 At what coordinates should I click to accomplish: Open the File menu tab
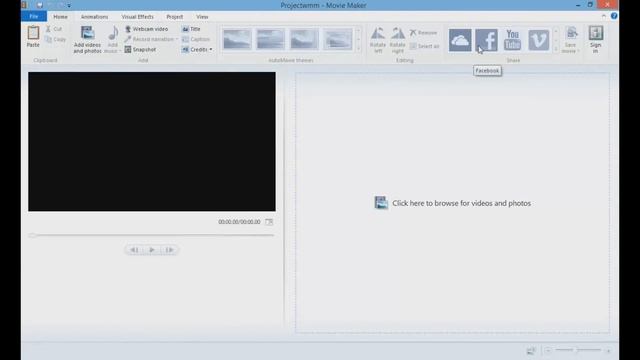(x=34, y=17)
